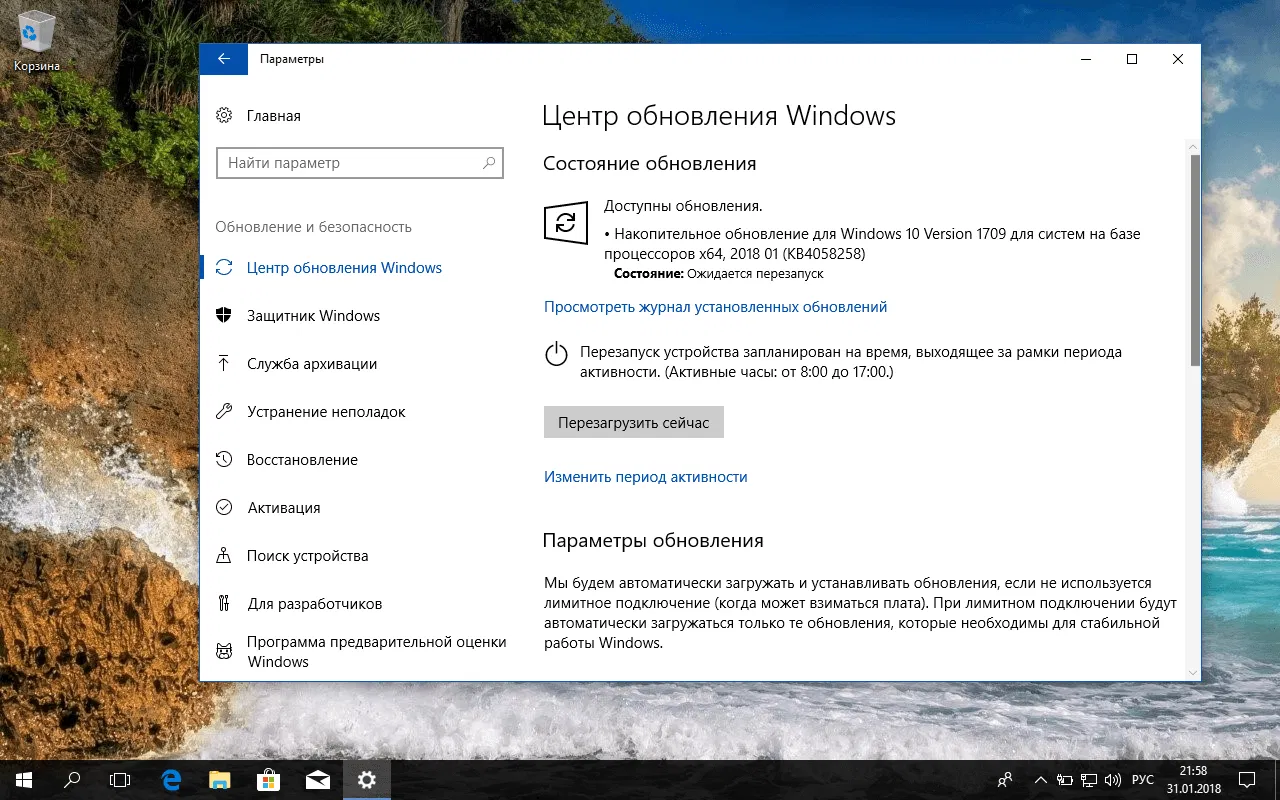This screenshot has height=800, width=1280.
Task: Click the Settings window vertical scrollbar thumb
Action: (1194, 260)
